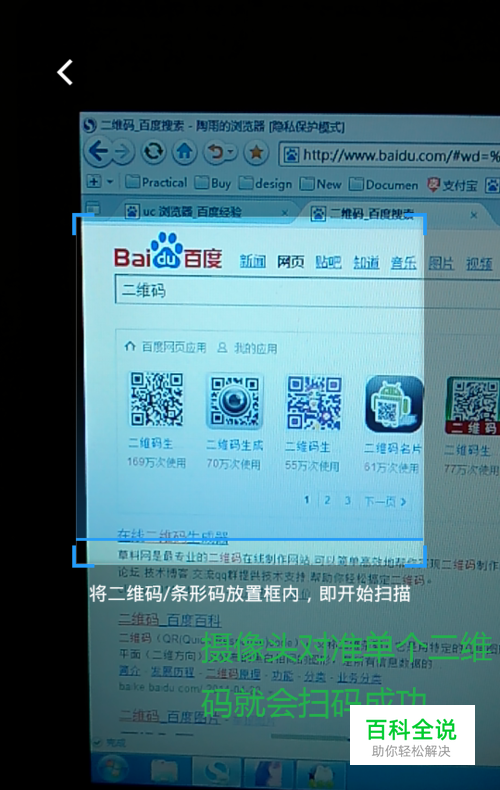The image size is (500, 790).
Task: Click the favorites star button
Action: click(x=257, y=152)
